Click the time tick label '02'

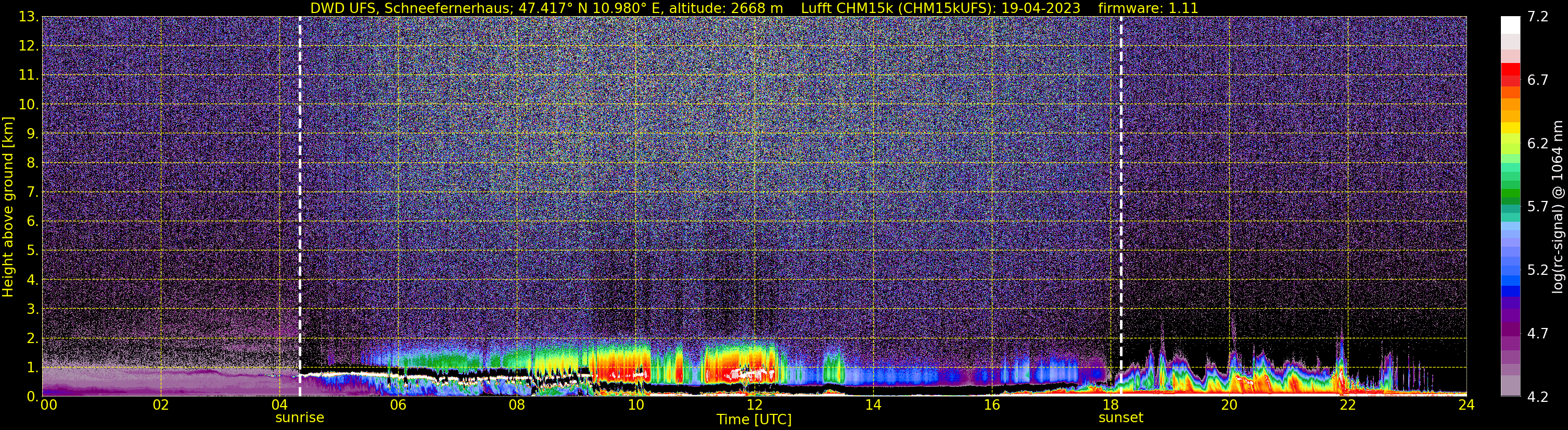(161, 405)
